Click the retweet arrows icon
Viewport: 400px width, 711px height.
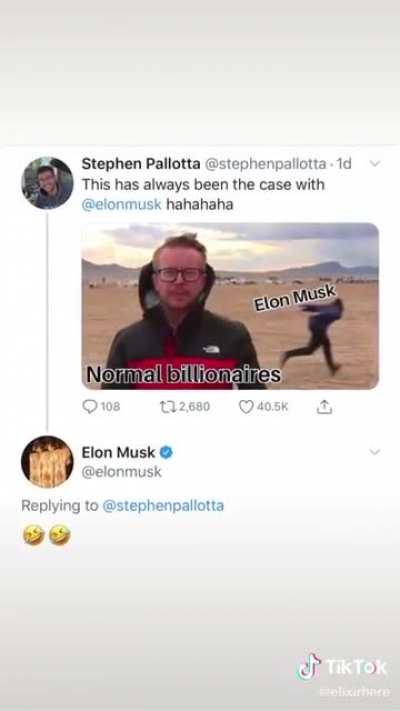click(167, 407)
